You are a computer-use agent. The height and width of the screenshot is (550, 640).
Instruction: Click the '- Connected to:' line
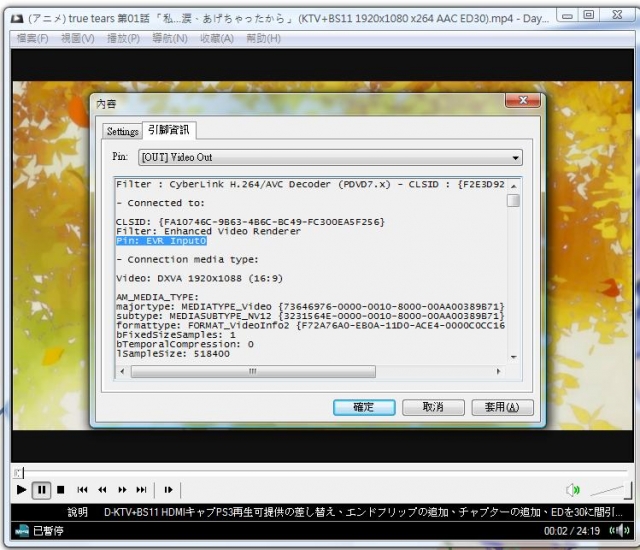click(160, 203)
